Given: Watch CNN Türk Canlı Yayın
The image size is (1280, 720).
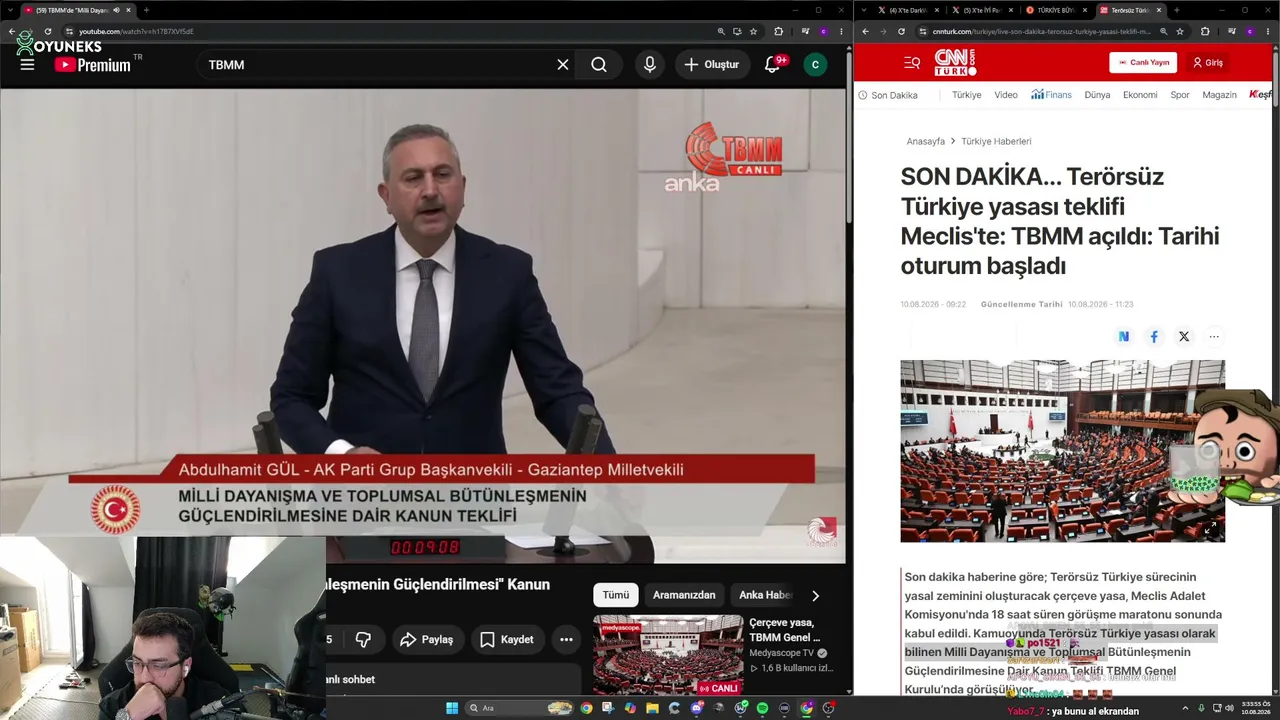Looking at the screenshot, I should click(1143, 63).
